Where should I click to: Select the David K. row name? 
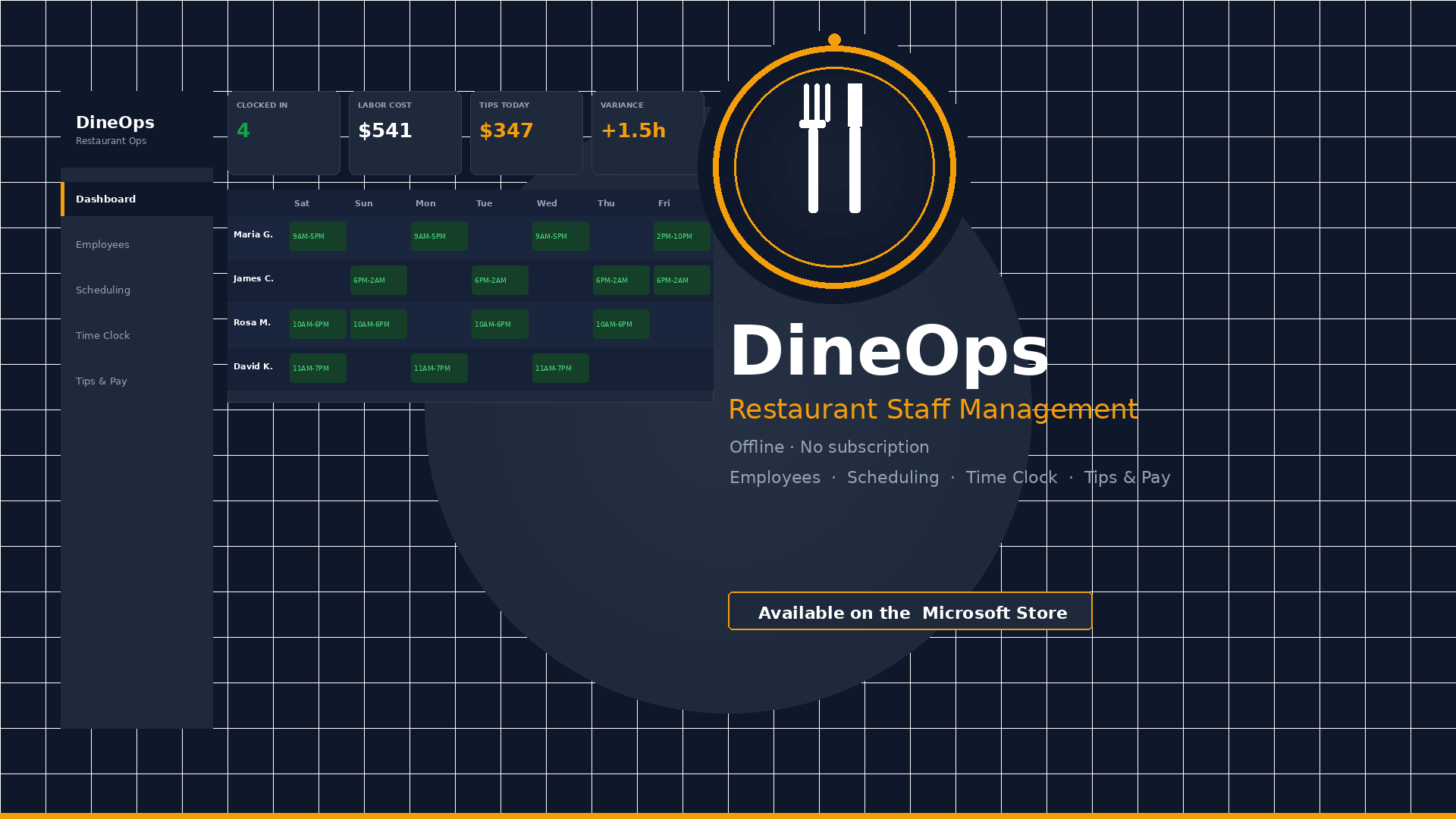pyautogui.click(x=253, y=367)
